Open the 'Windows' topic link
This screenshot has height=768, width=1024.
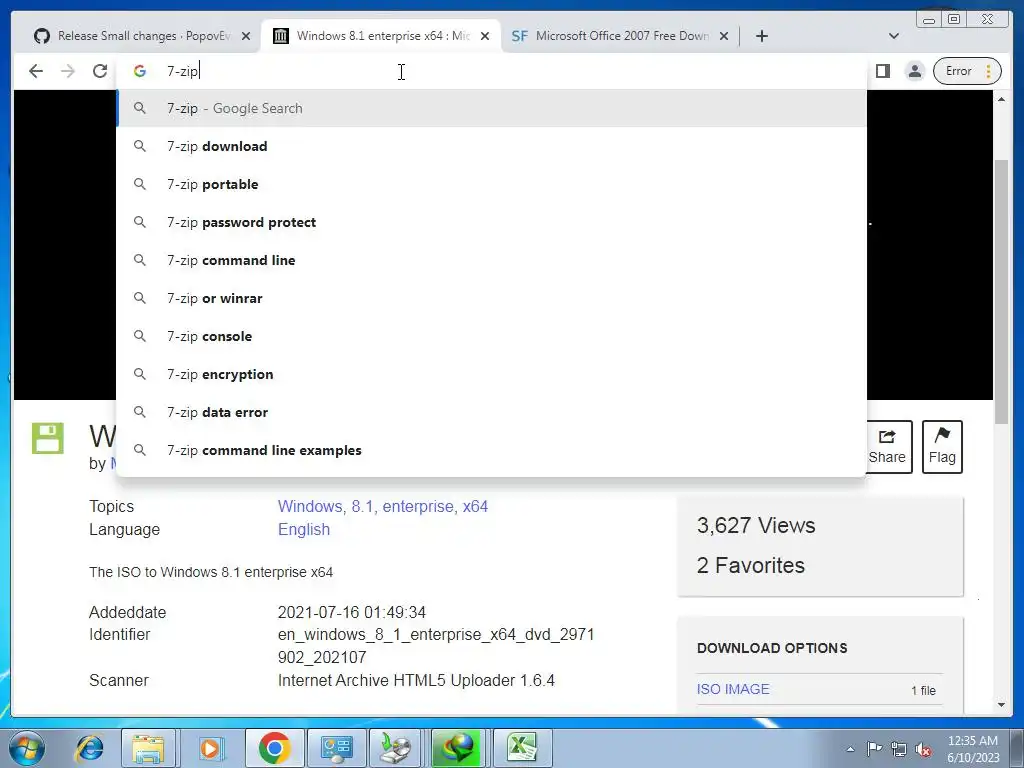coord(310,507)
